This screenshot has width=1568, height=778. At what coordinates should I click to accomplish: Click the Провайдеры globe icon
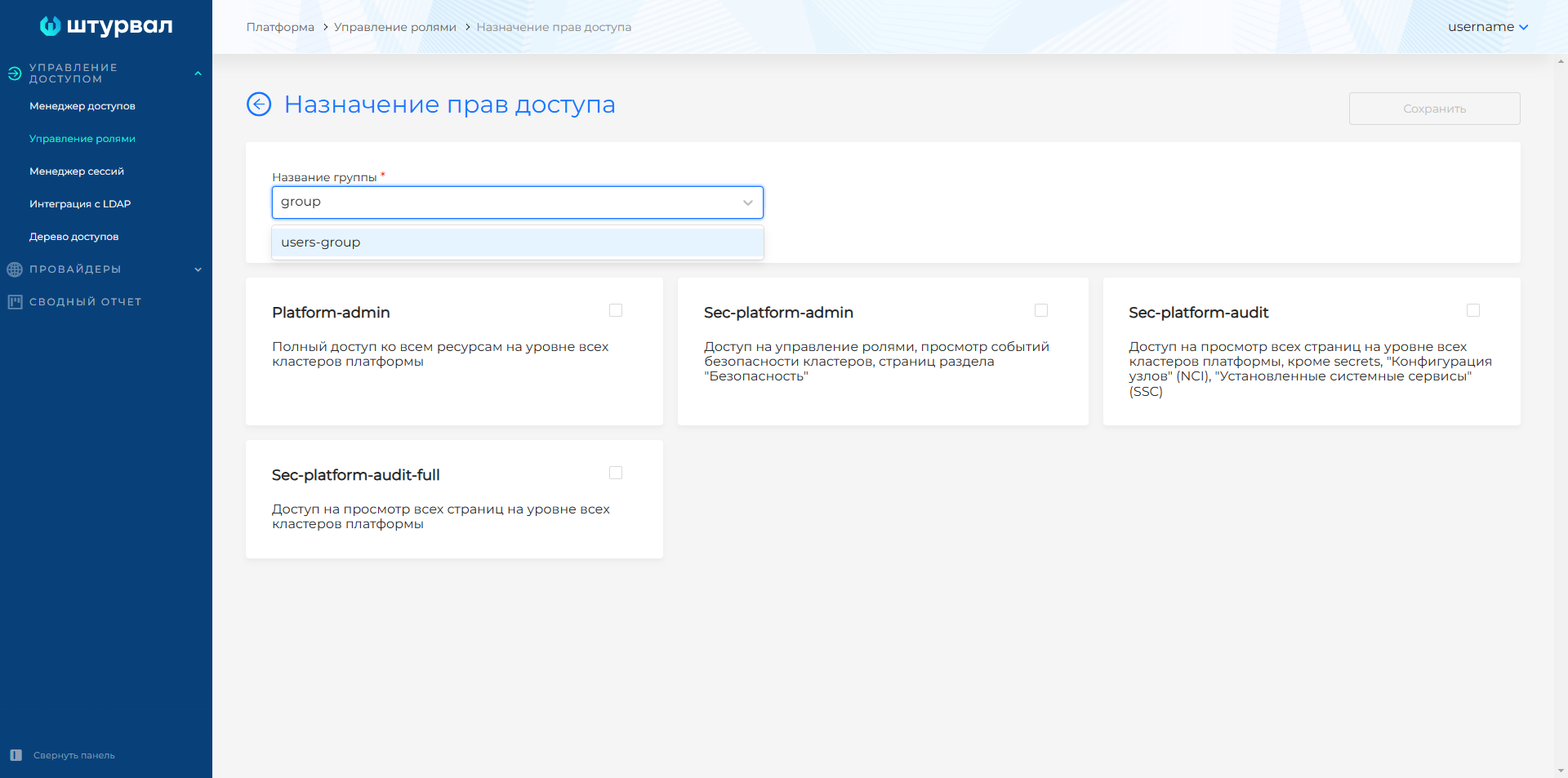(14, 269)
